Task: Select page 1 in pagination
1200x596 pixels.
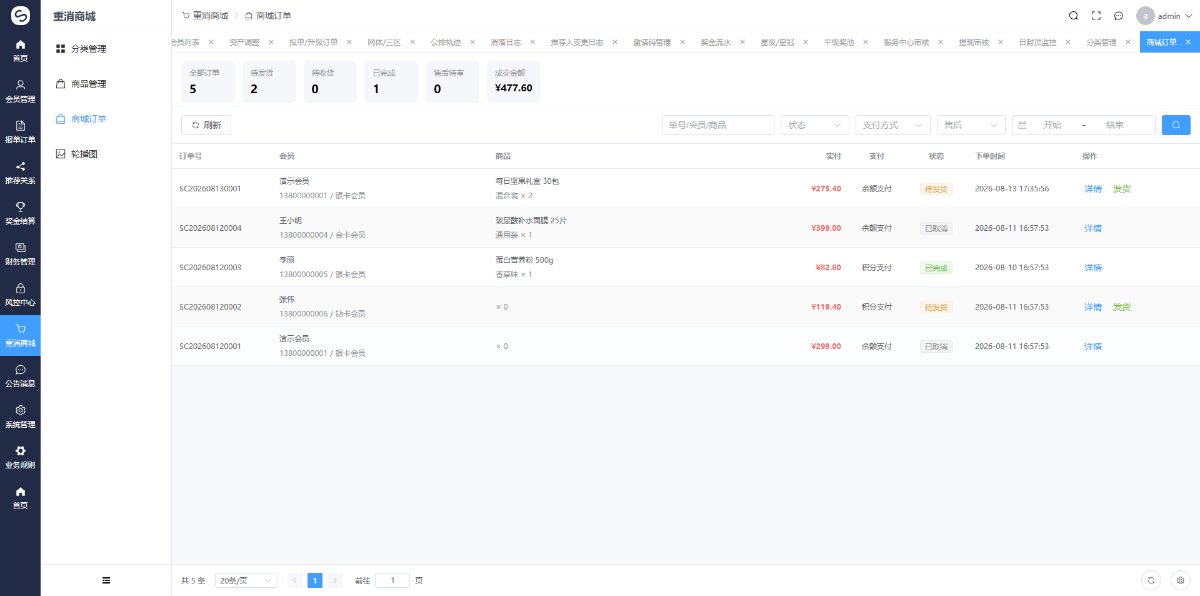Action: coord(315,580)
